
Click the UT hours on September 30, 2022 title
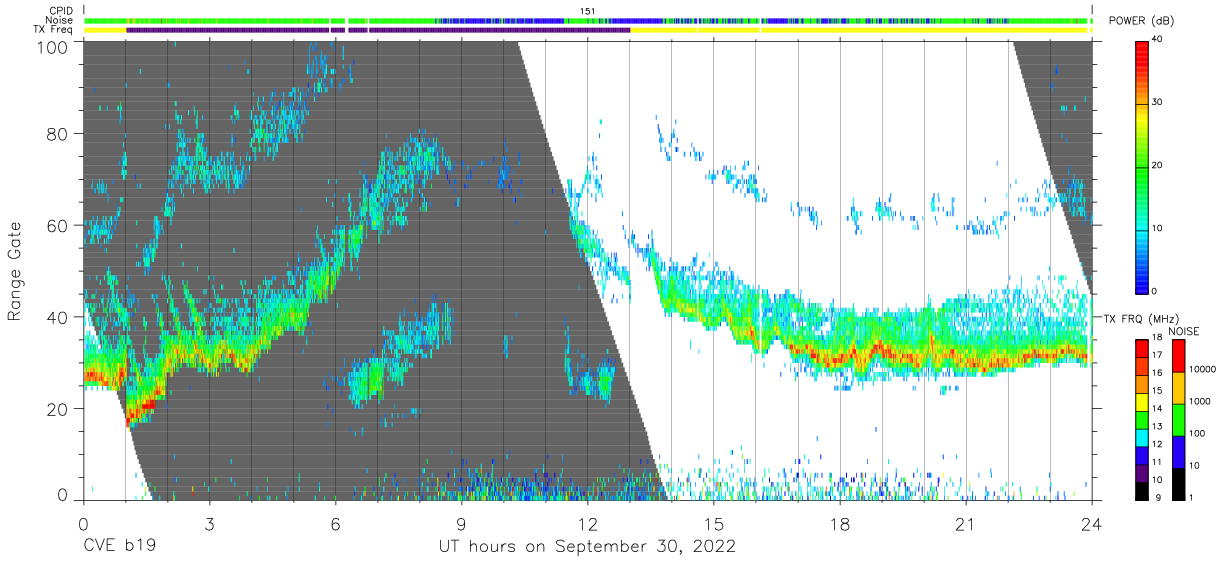tap(587, 547)
